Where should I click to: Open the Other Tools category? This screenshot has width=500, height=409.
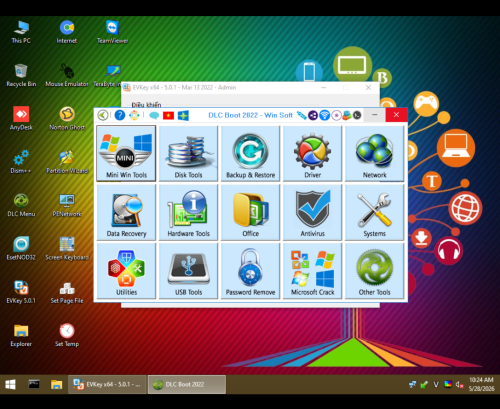tap(374, 271)
